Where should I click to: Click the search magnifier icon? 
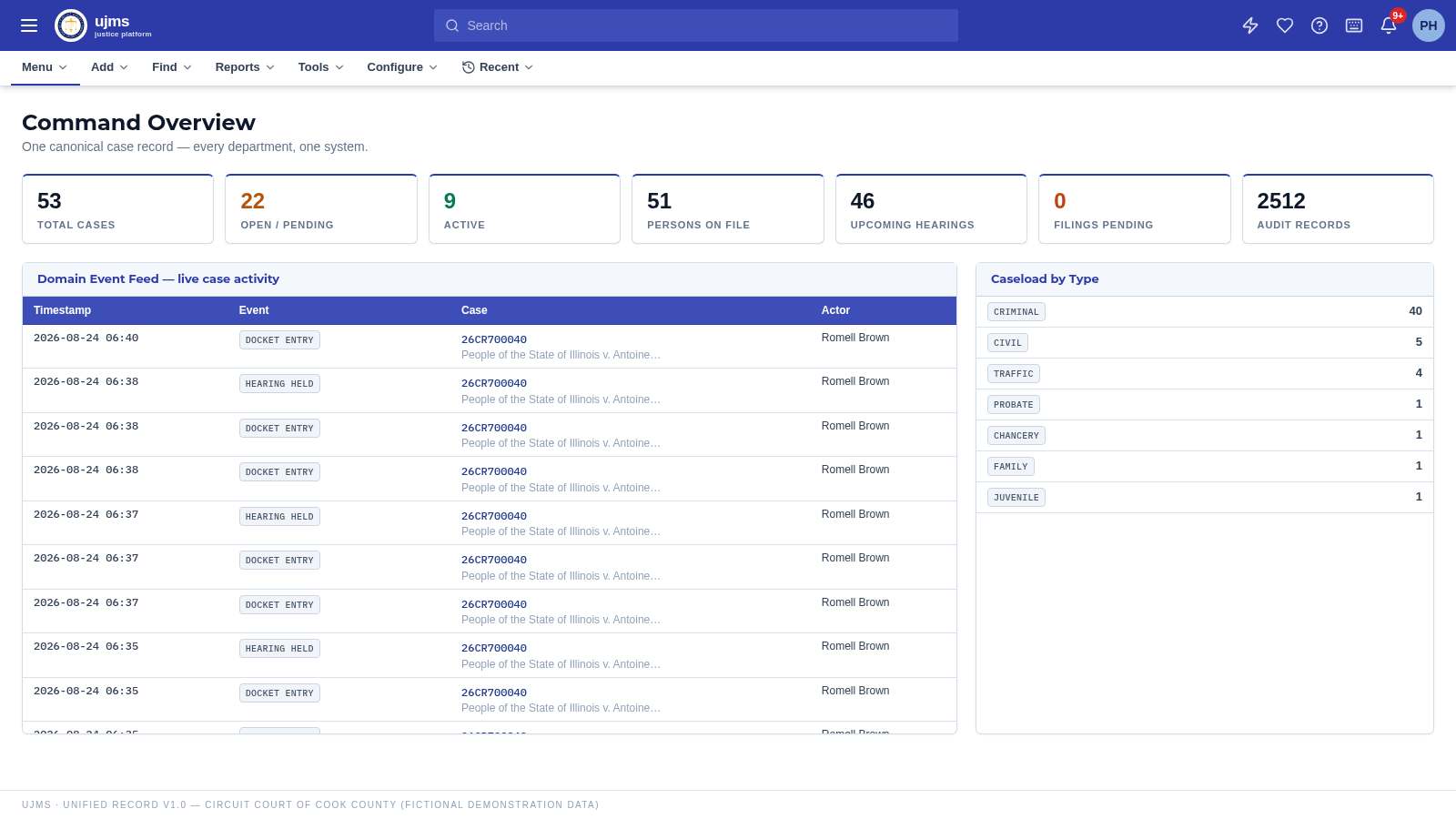click(452, 25)
